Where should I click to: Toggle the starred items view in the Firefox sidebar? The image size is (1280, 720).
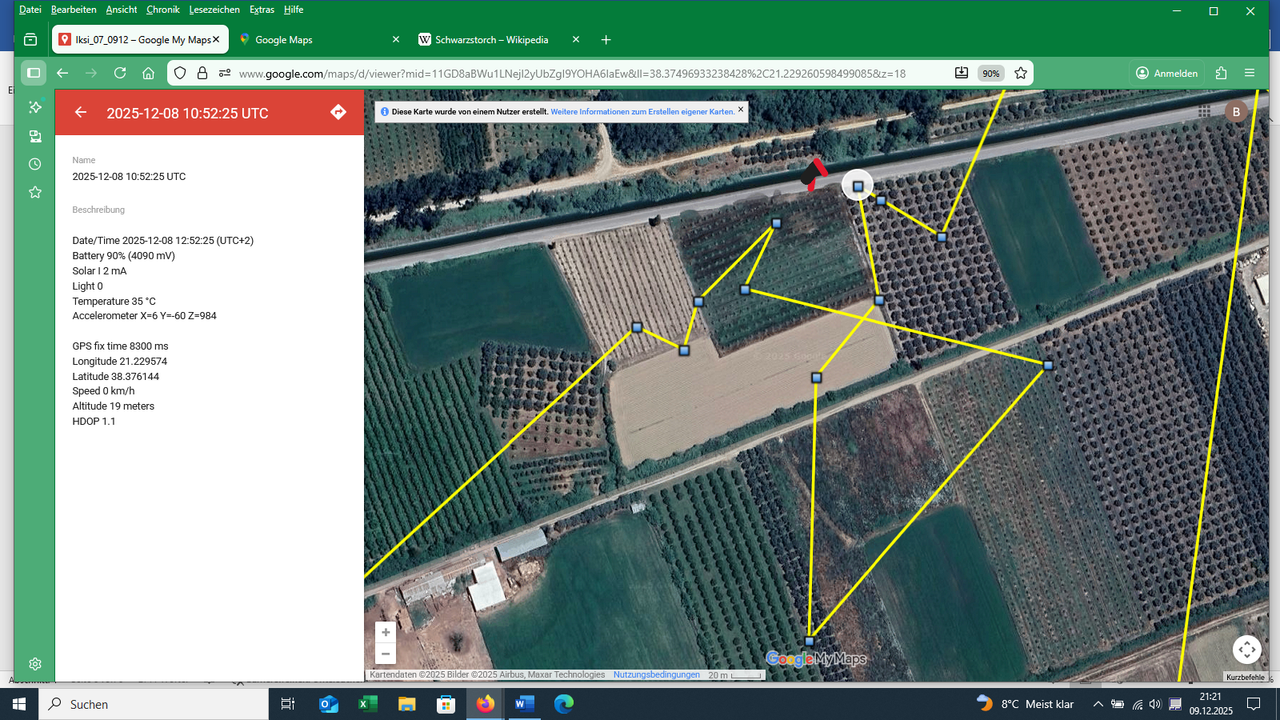(34, 191)
